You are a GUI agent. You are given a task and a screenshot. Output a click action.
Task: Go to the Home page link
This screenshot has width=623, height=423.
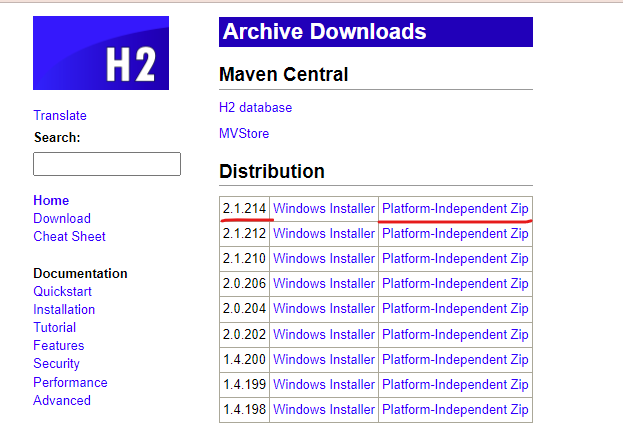(51, 200)
